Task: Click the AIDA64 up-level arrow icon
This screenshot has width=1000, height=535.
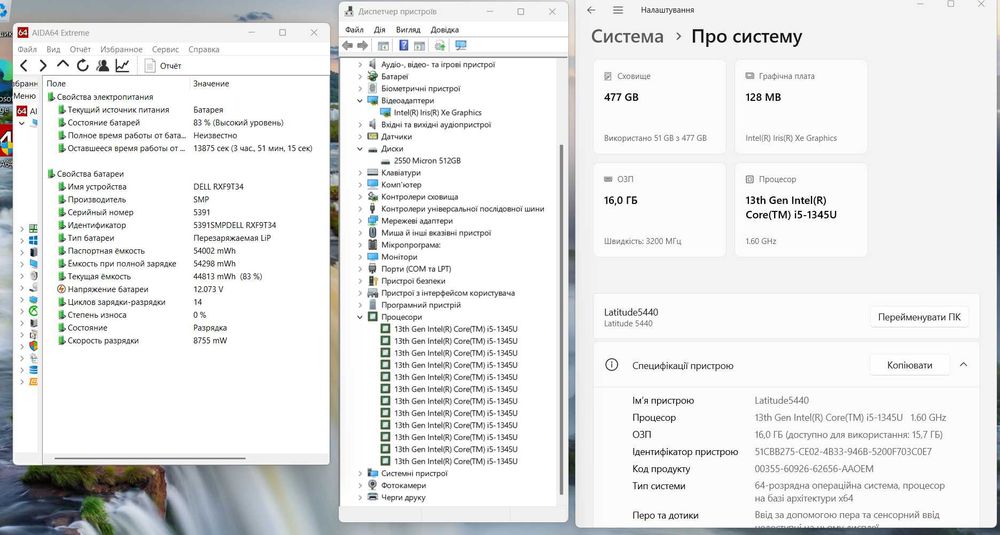Action: [62, 65]
